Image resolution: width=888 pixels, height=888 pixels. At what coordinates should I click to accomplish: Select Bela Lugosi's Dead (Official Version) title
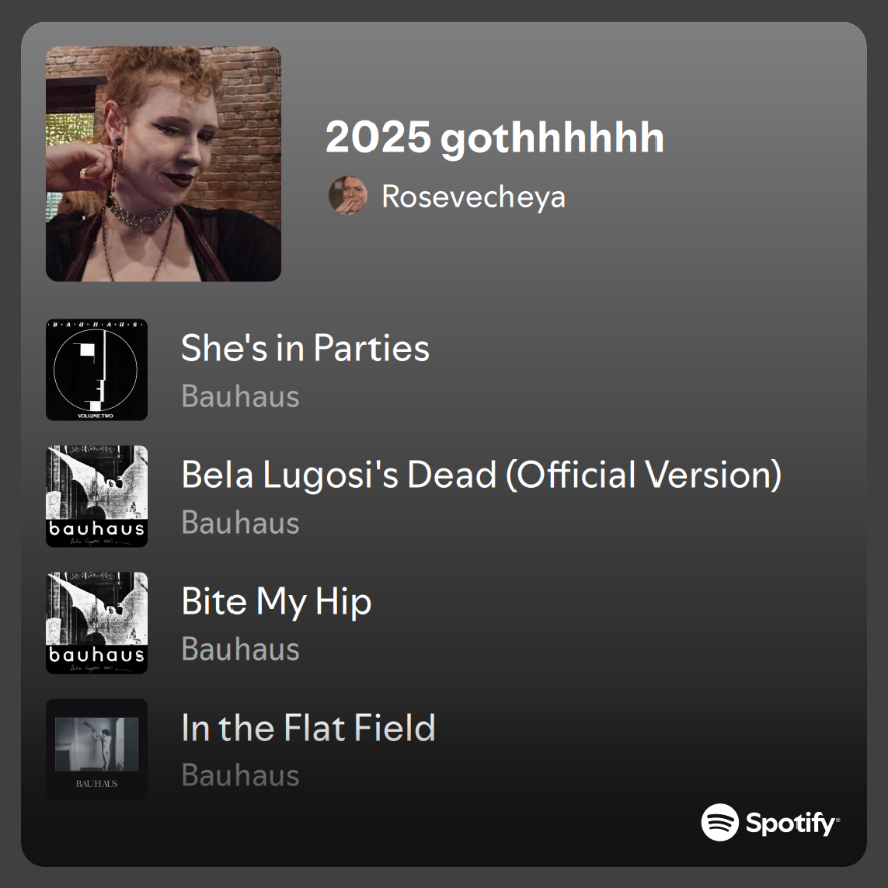click(x=481, y=474)
